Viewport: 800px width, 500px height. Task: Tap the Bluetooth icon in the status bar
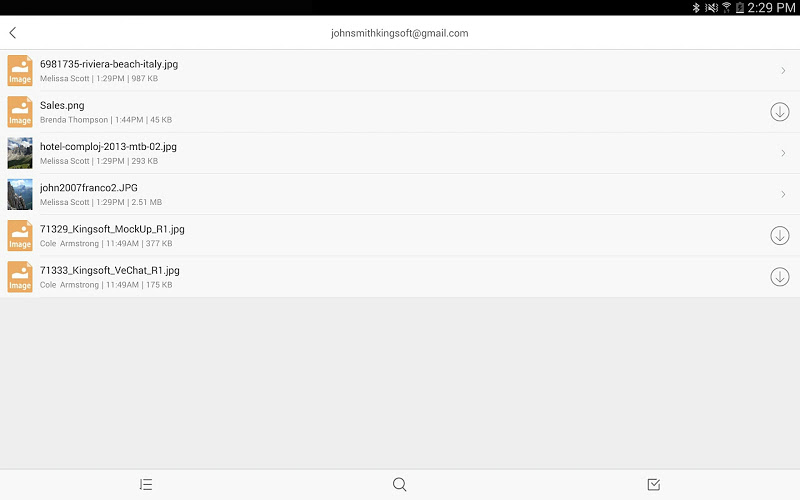pos(696,8)
